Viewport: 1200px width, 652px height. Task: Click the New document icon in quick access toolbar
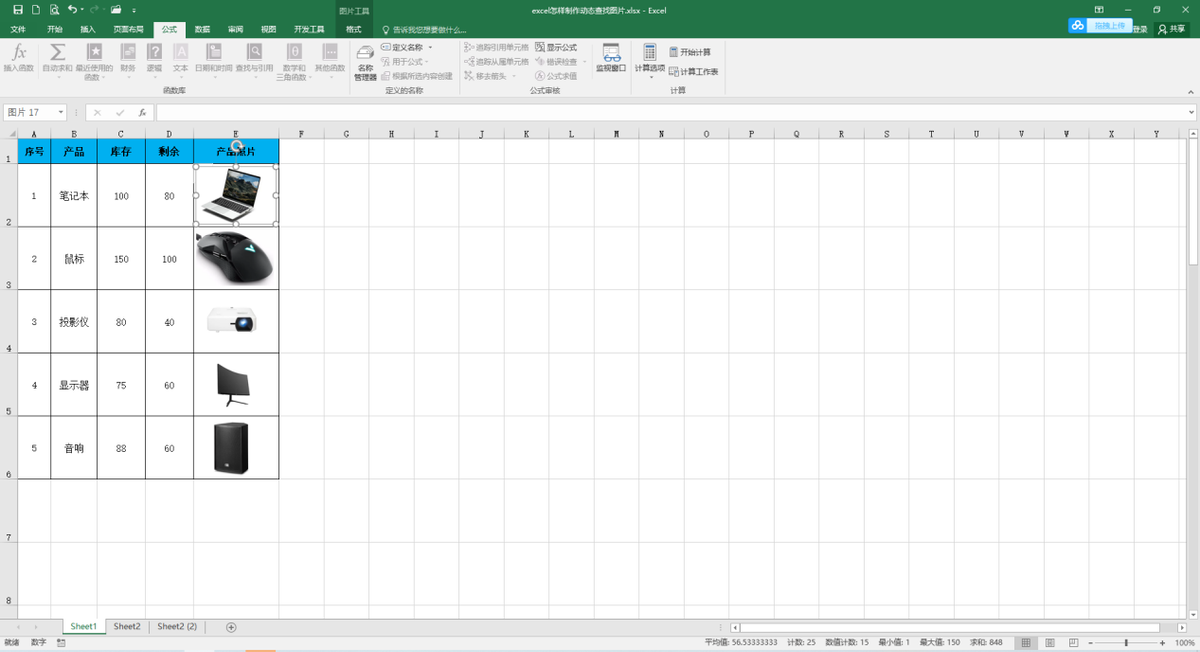coord(36,9)
